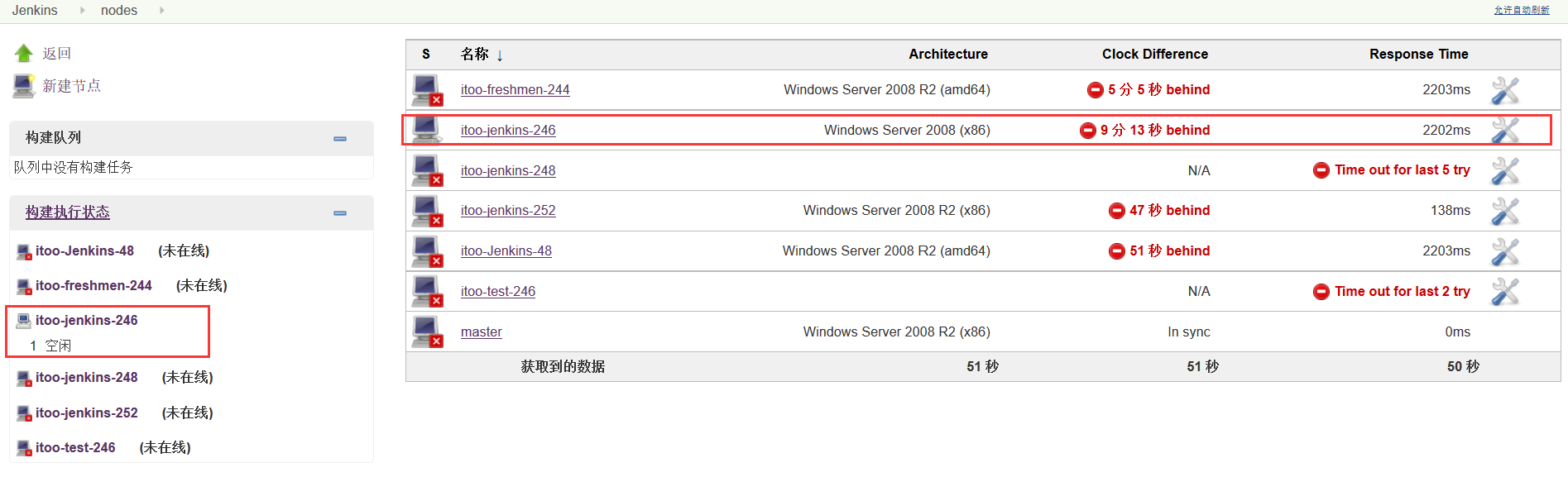Open the master node link

tap(481, 332)
